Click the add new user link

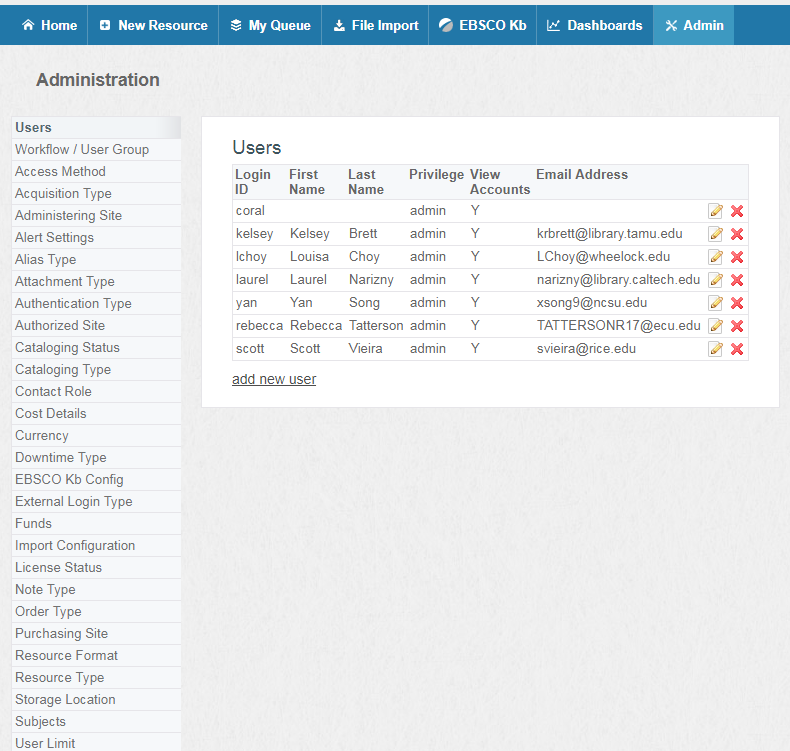point(274,379)
